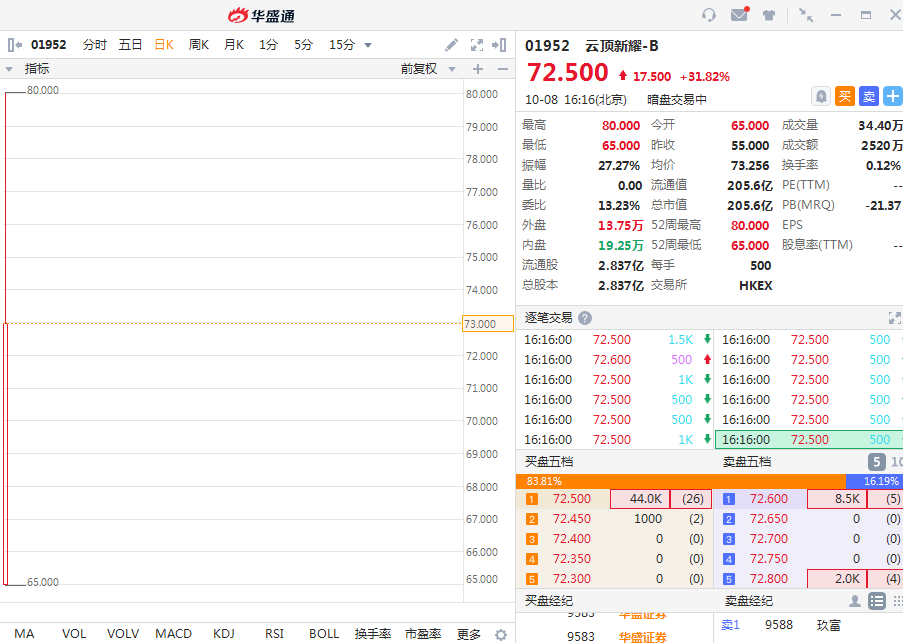
Task: Open skin theme shirt icon
Action: point(769,15)
